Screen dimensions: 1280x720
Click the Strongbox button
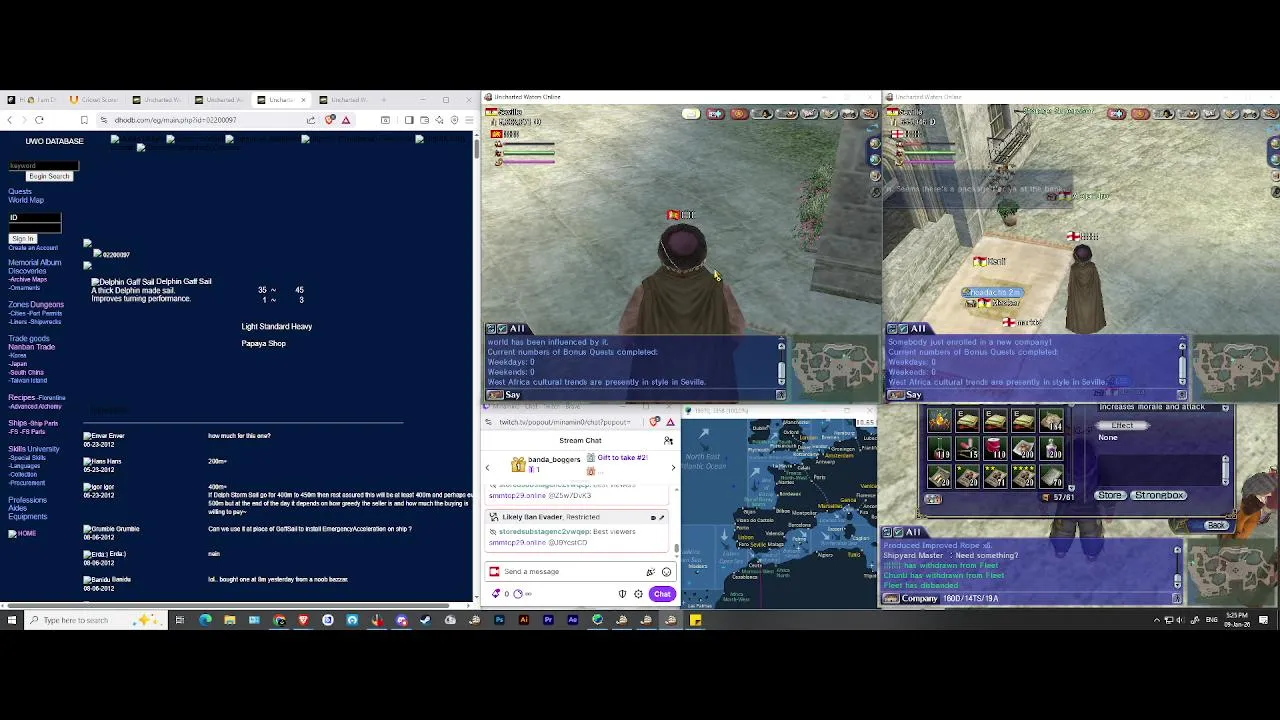coord(1160,495)
